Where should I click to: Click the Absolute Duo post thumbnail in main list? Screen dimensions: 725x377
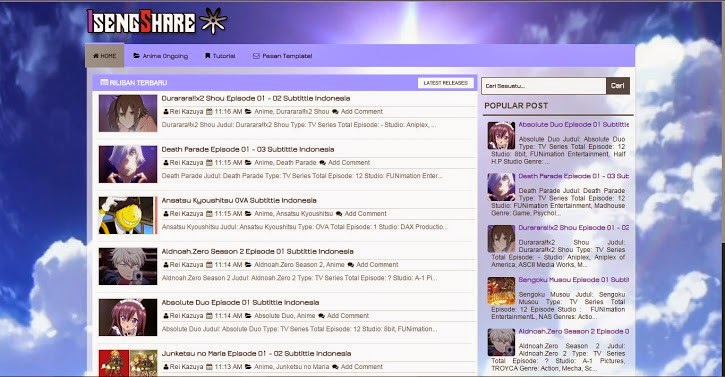pos(128,317)
